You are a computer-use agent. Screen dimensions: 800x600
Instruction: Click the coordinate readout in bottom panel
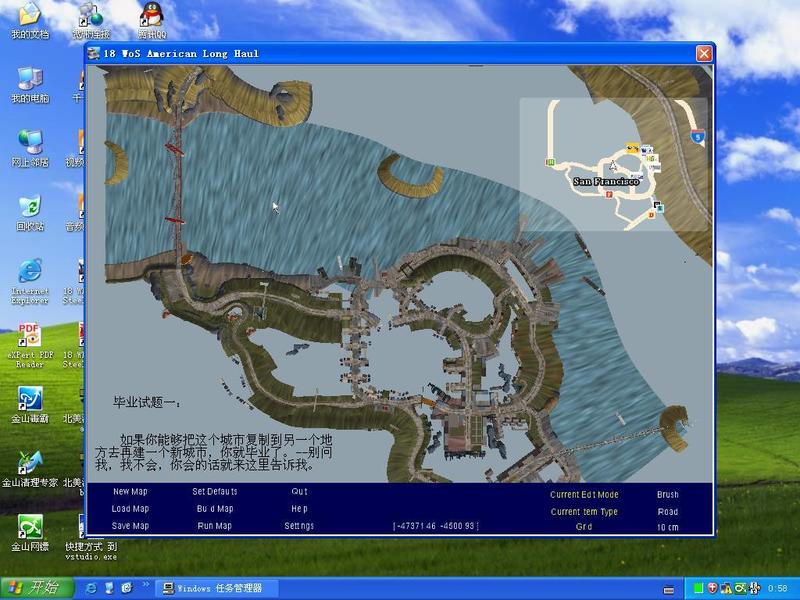click(x=435, y=526)
